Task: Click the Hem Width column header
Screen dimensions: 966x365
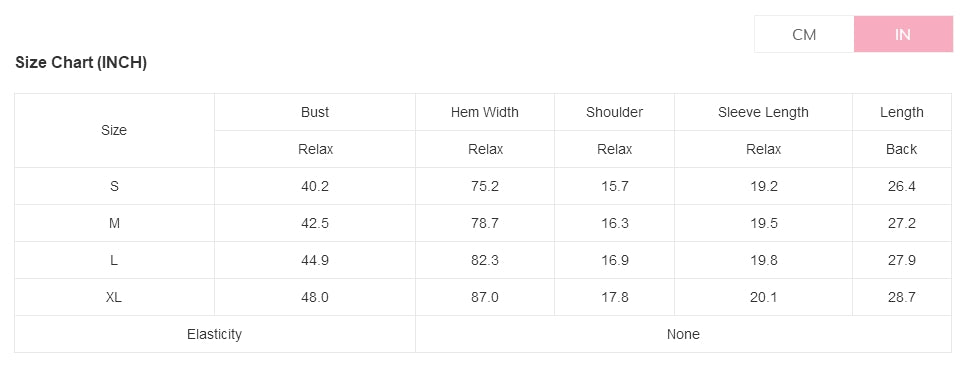Action: point(485,112)
